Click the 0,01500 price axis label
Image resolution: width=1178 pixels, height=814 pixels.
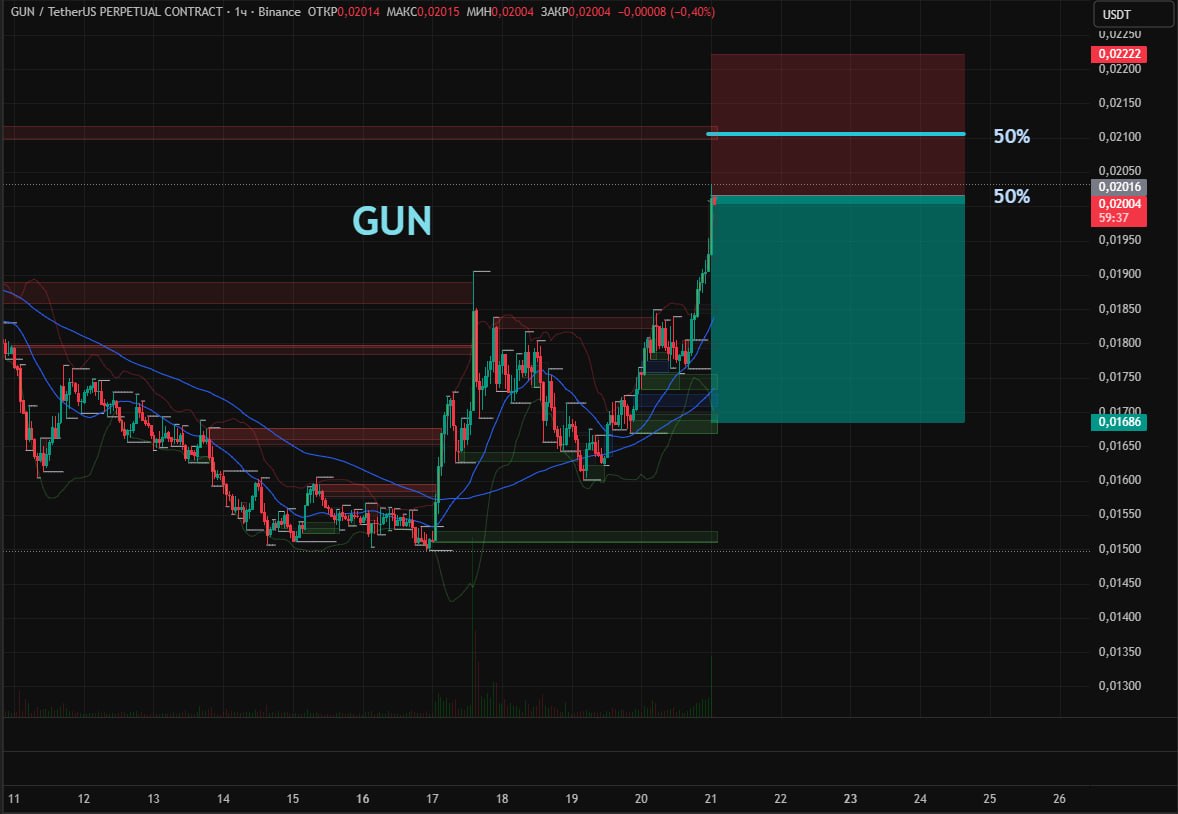pyautogui.click(x=1119, y=549)
